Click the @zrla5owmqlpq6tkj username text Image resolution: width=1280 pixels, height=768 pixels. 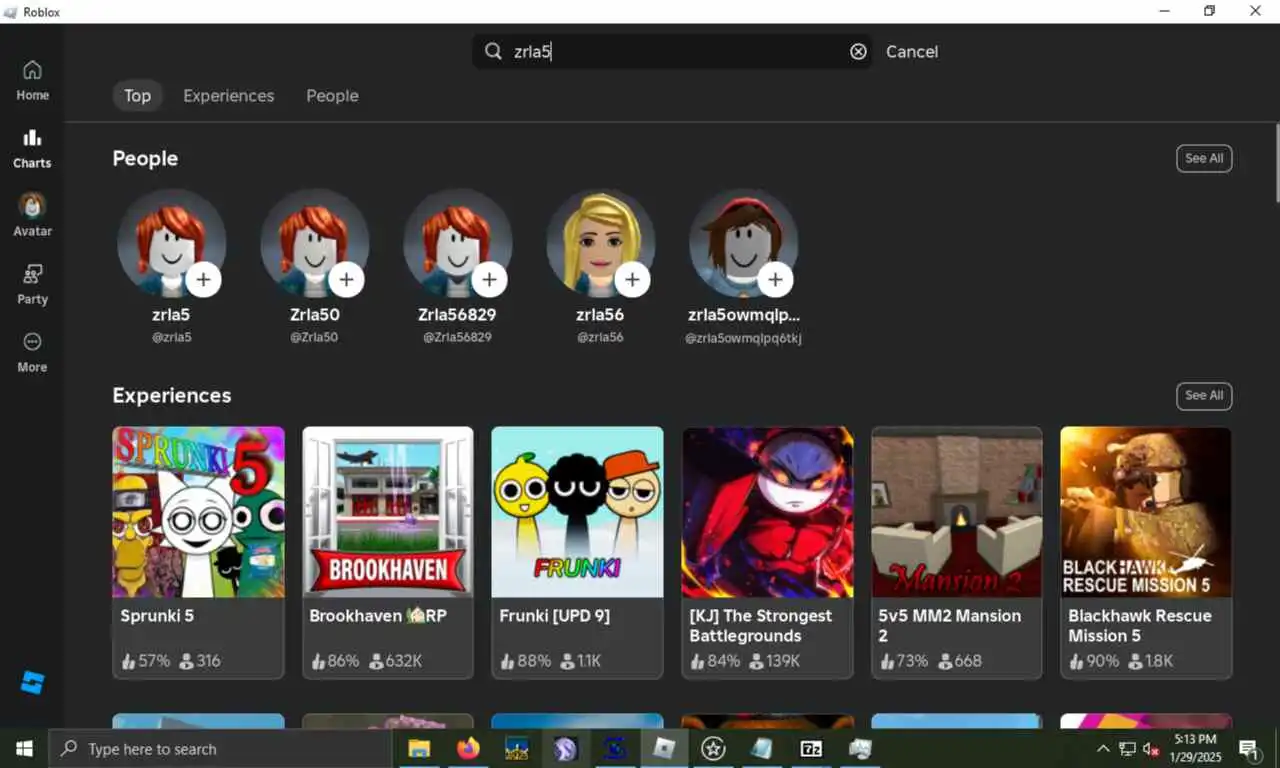743,339
